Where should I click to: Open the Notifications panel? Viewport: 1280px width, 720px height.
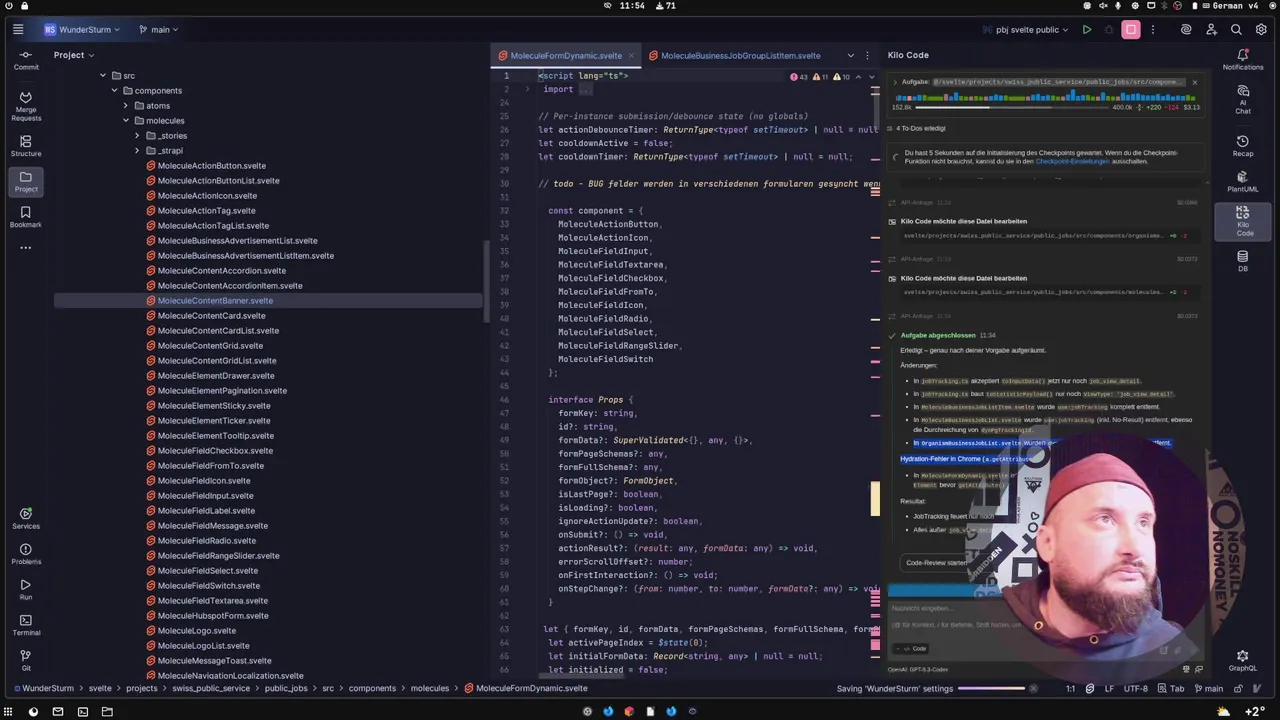1243,60
